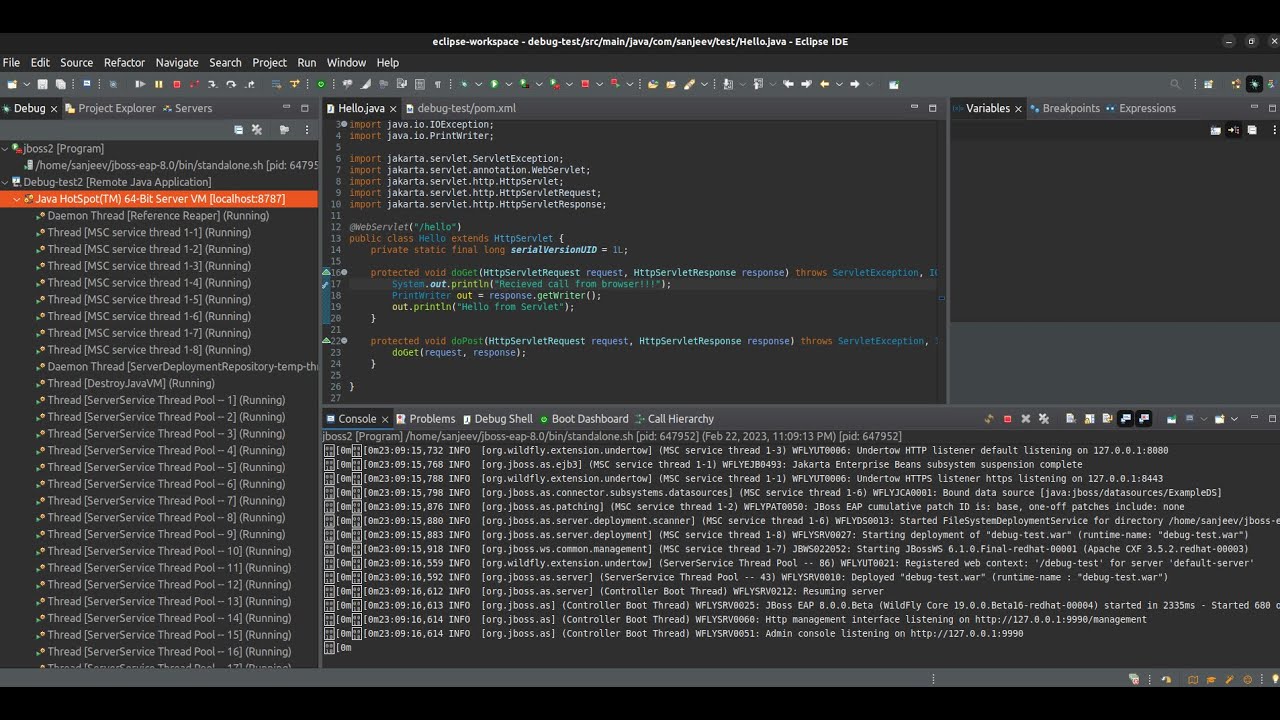Click the Collapse All icon in Variables view
Screen dimensions: 1280x720
[1251, 130]
